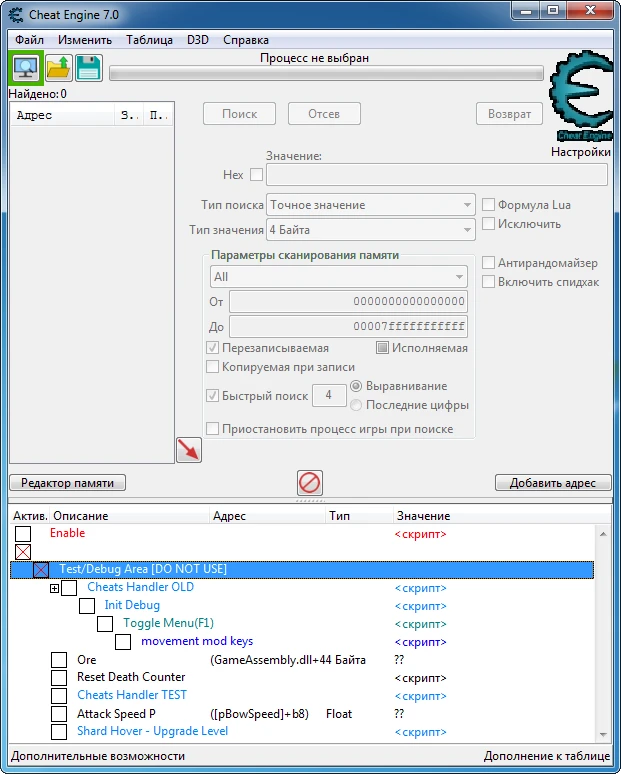Toggle the Быстрый поиск checkbox

tap(212, 395)
